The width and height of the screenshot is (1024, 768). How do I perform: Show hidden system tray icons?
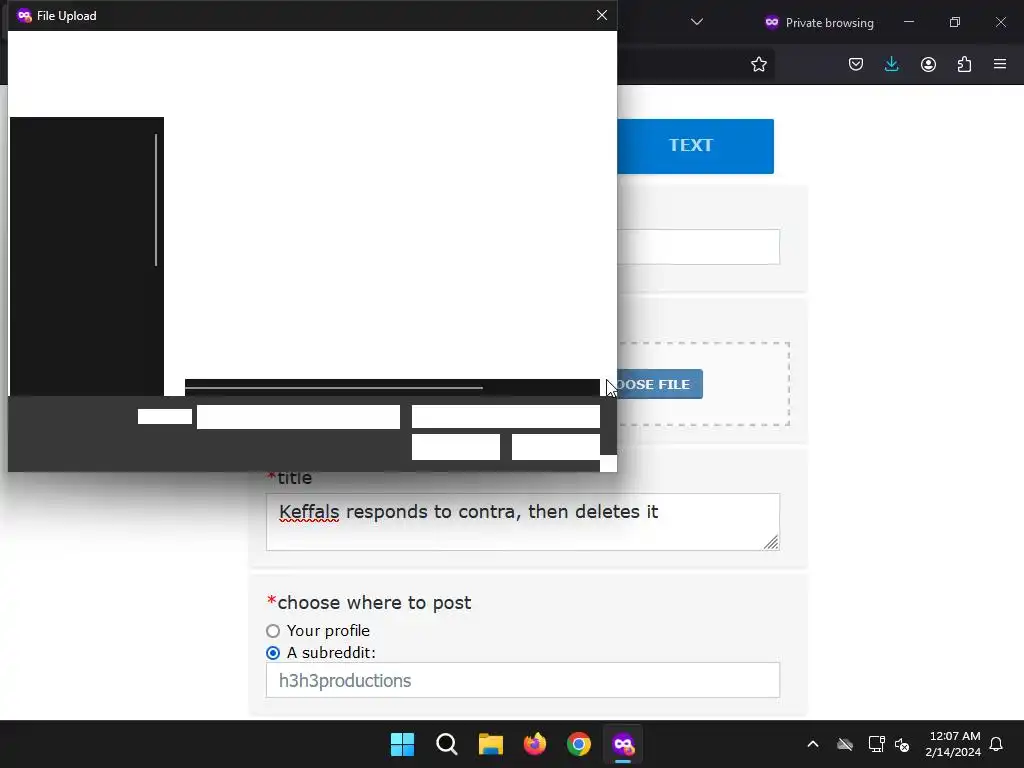click(x=813, y=744)
